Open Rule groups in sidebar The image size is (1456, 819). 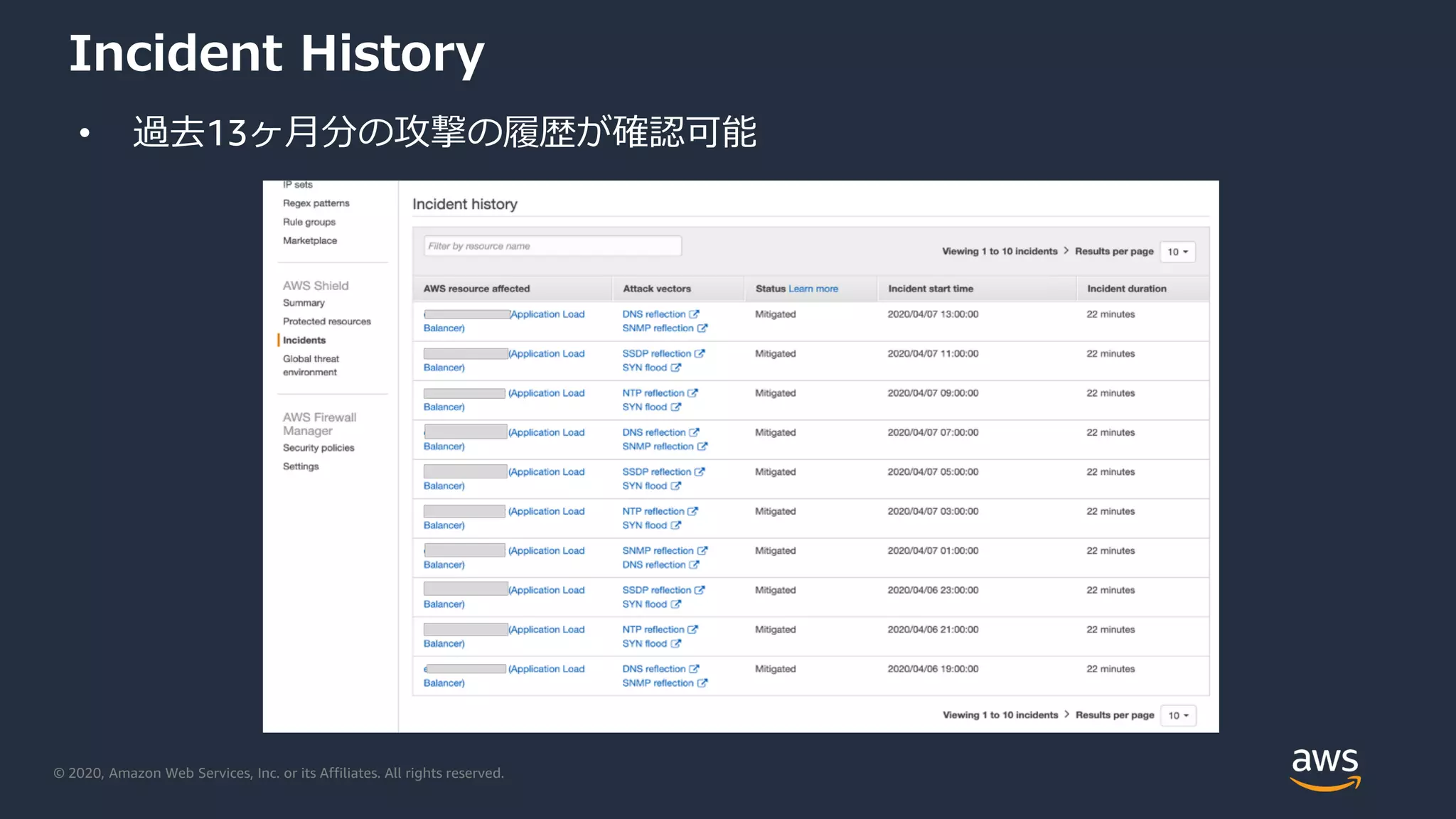(x=309, y=222)
